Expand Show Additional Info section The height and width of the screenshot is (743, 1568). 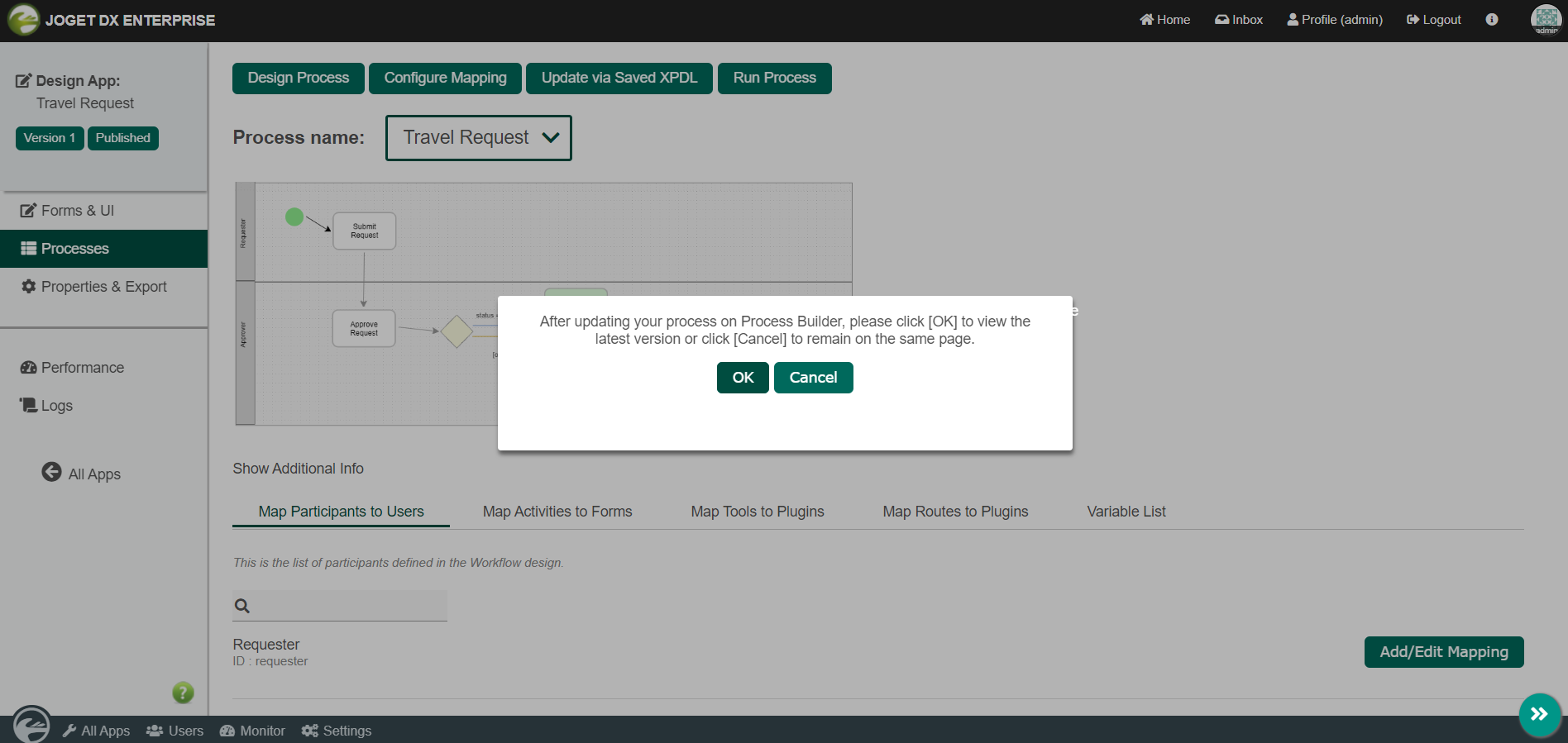pos(298,469)
